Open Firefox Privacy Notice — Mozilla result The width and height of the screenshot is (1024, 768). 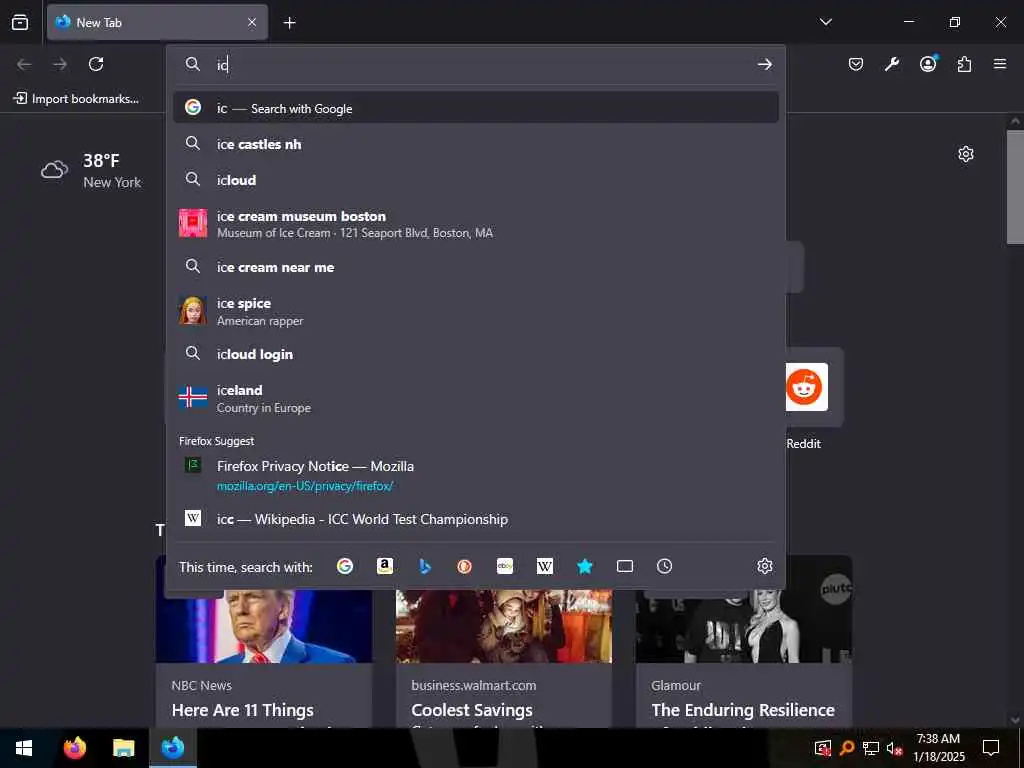tap(475, 475)
